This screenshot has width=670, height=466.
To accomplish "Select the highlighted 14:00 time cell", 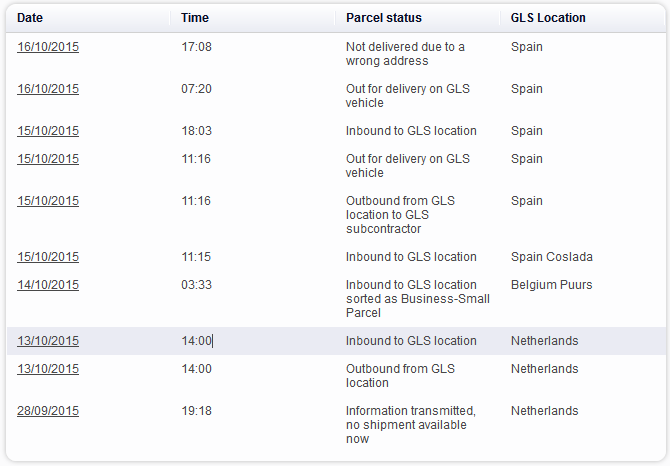I will [x=197, y=341].
